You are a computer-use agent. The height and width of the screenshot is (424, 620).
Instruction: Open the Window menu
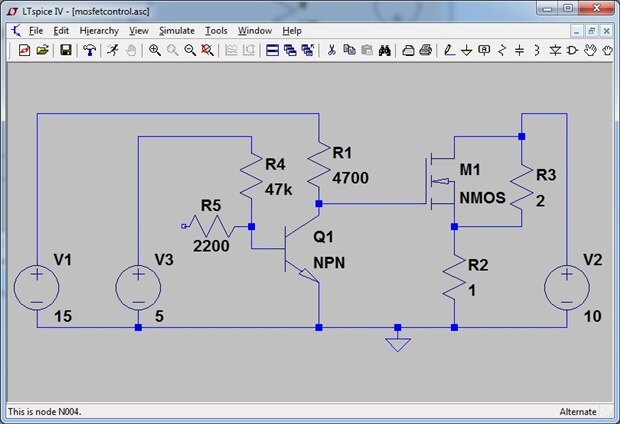pos(255,31)
